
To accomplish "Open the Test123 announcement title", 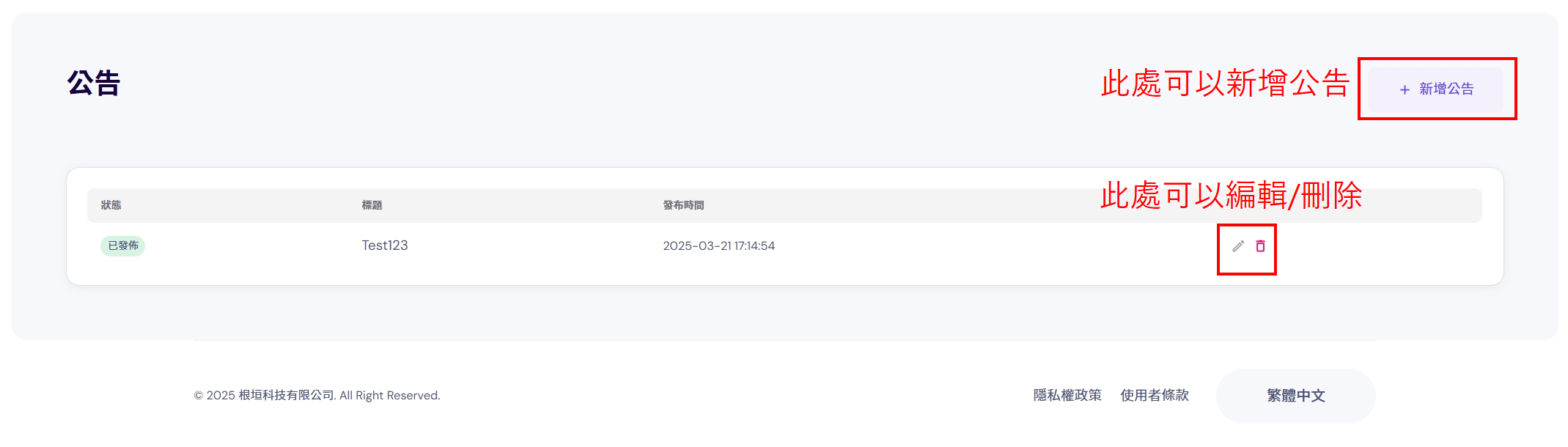I will (x=385, y=245).
